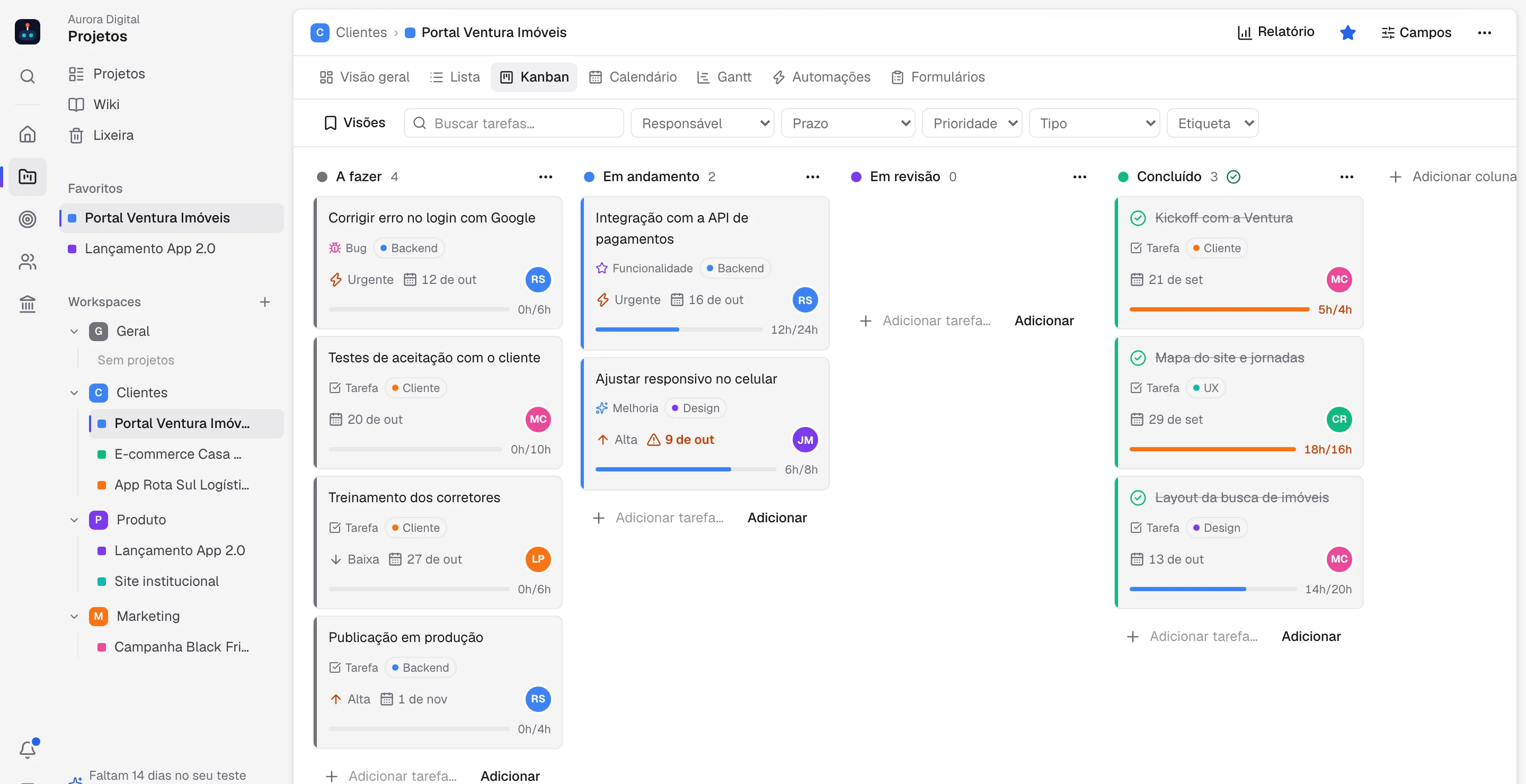Go to the home icon in sidebar
This screenshot has height=784, width=1526.
[27, 135]
